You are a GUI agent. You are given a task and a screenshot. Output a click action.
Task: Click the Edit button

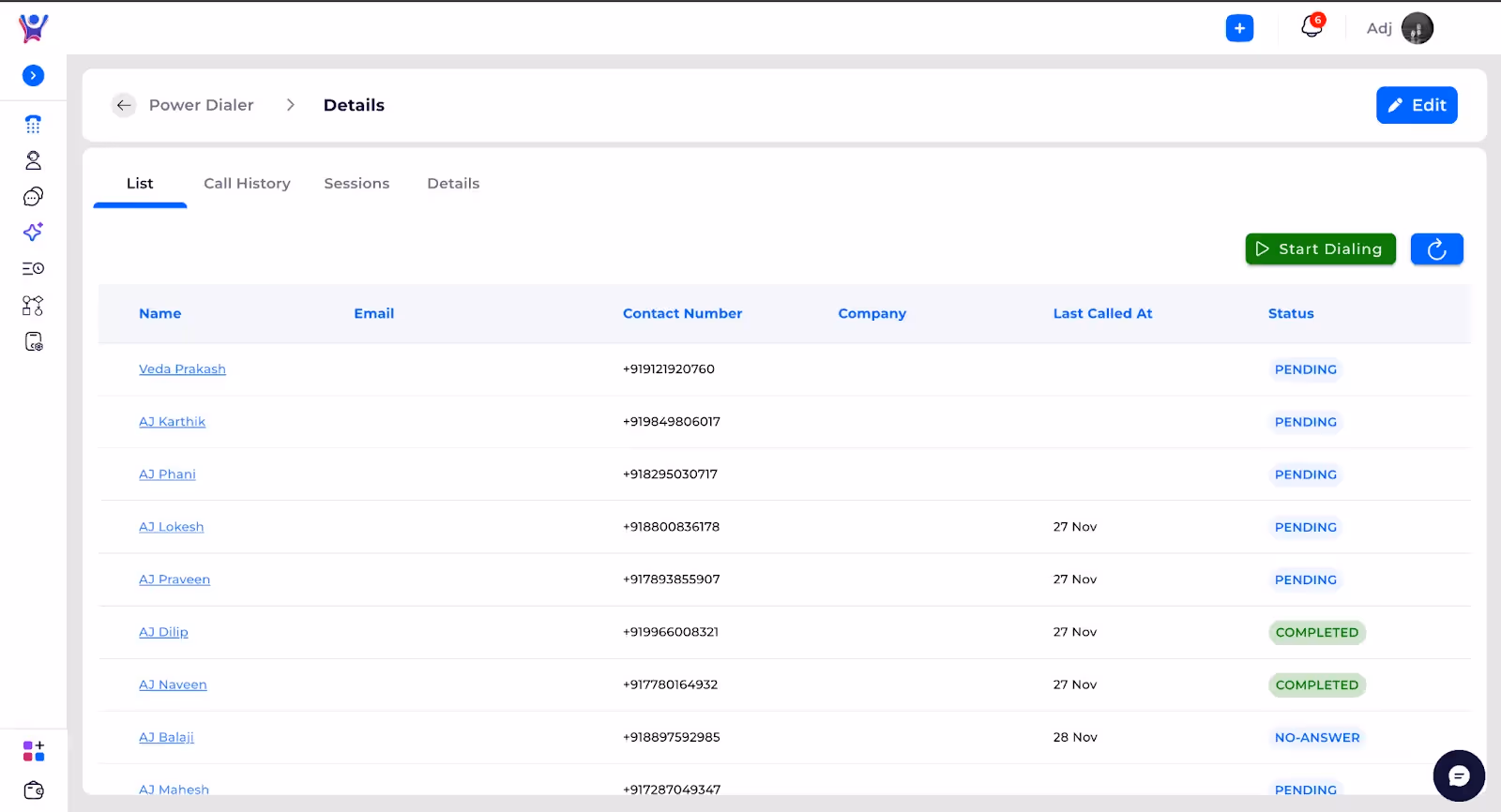(1417, 105)
